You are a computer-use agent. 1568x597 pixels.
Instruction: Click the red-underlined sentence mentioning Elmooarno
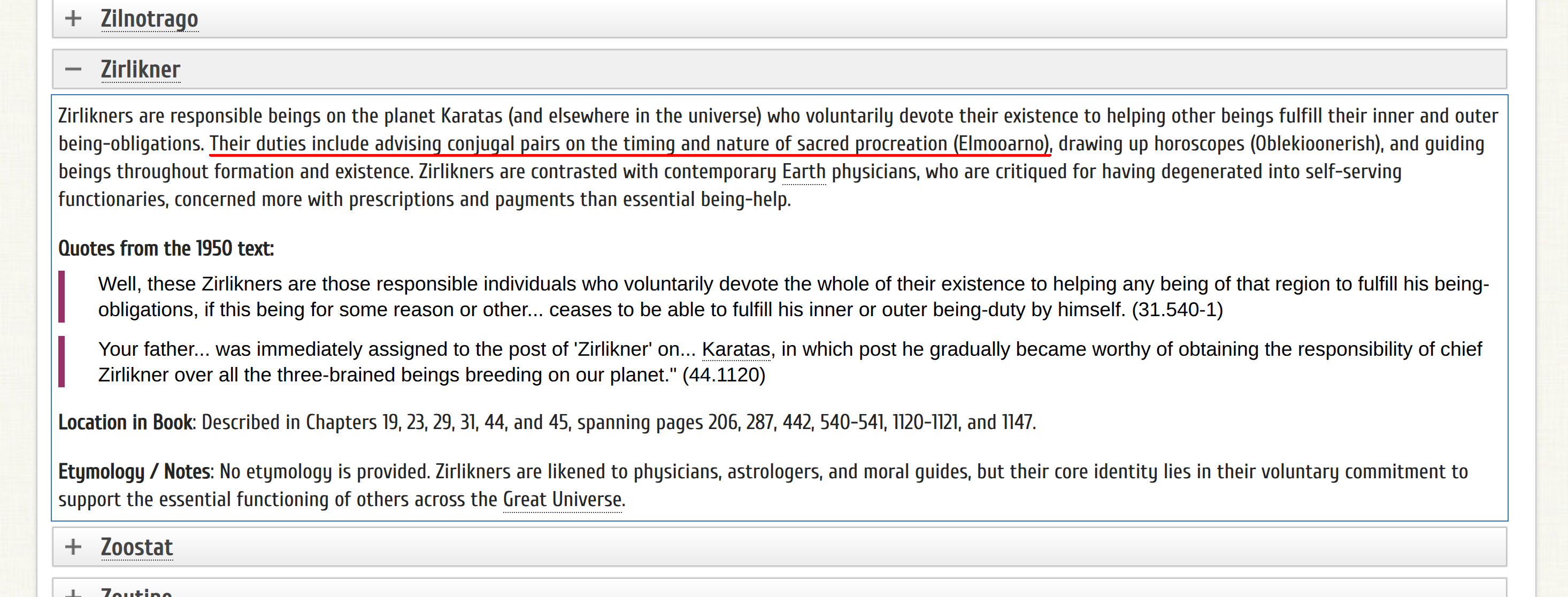[630, 144]
